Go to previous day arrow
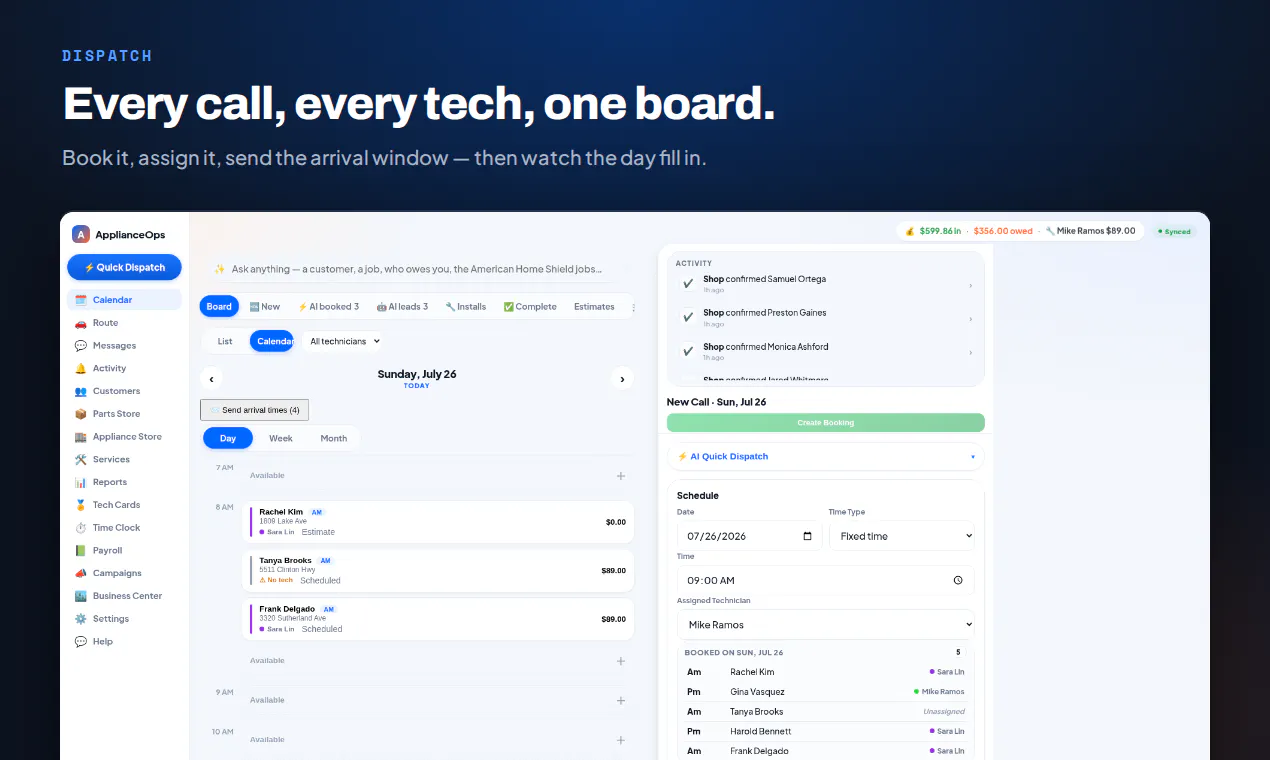This screenshot has height=760, width=1270. [211, 379]
